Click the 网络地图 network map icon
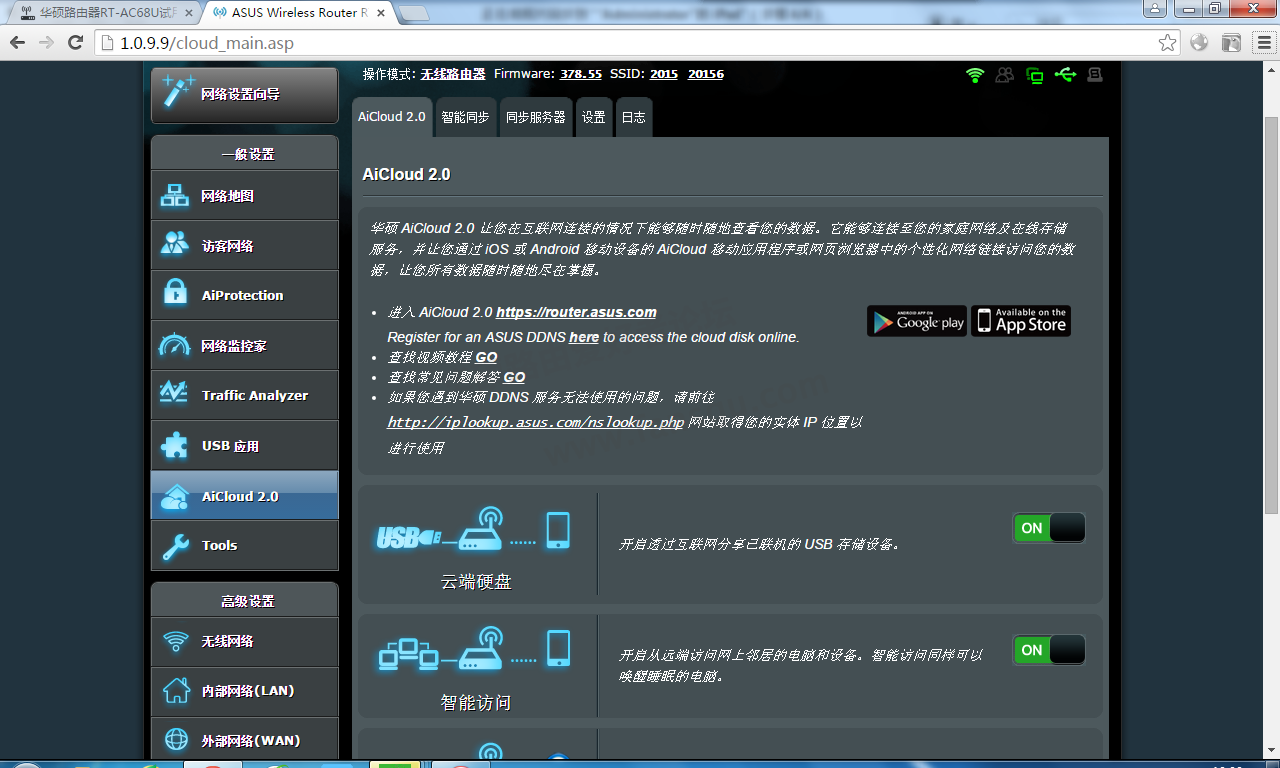 point(175,196)
